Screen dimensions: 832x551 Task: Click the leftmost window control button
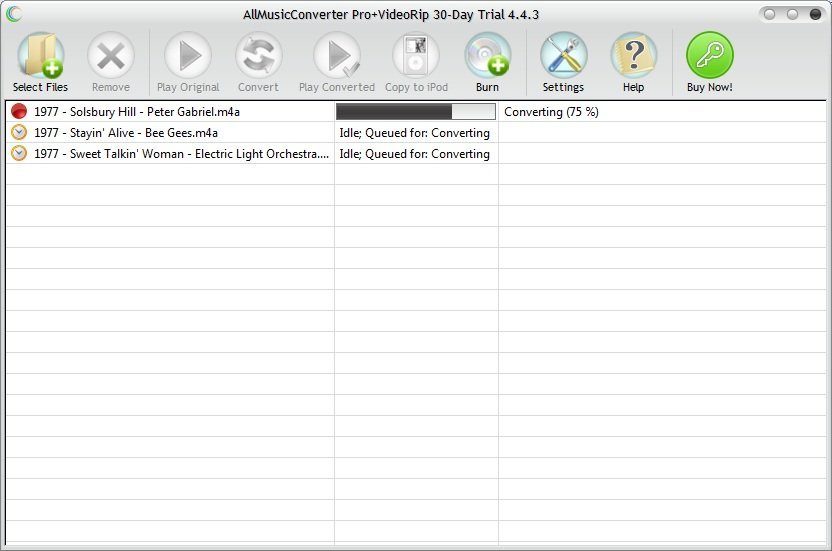click(x=769, y=14)
